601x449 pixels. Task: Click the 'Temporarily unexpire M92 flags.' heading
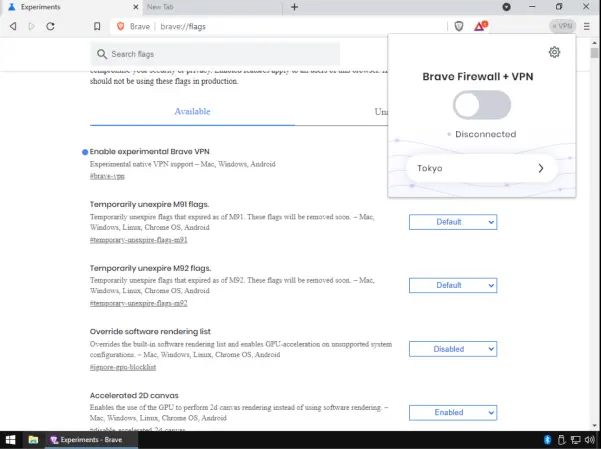click(x=150, y=268)
